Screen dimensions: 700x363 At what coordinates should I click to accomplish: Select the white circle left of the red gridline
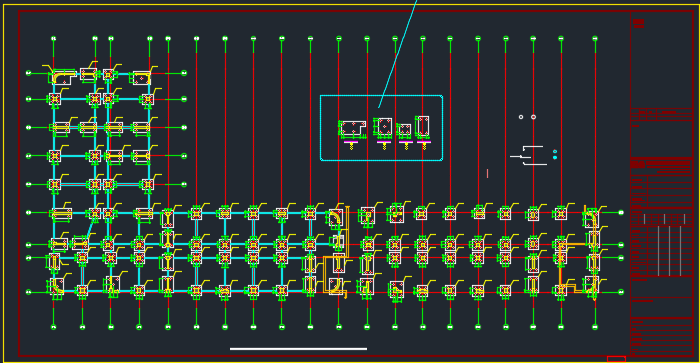[x=521, y=117]
